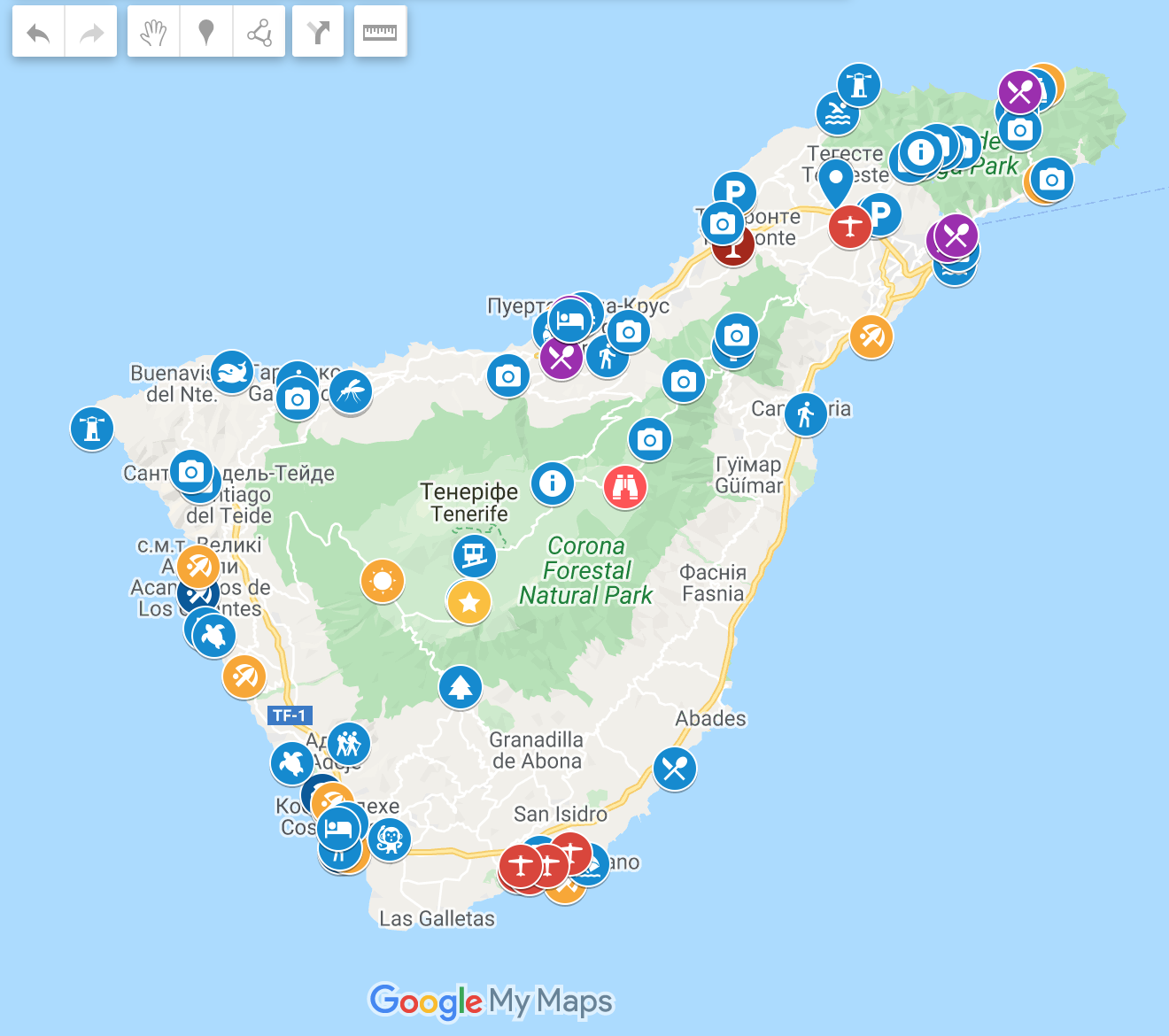Click the restaurant marker near Abades
Image resolution: width=1169 pixels, height=1036 pixels.
pos(675,769)
